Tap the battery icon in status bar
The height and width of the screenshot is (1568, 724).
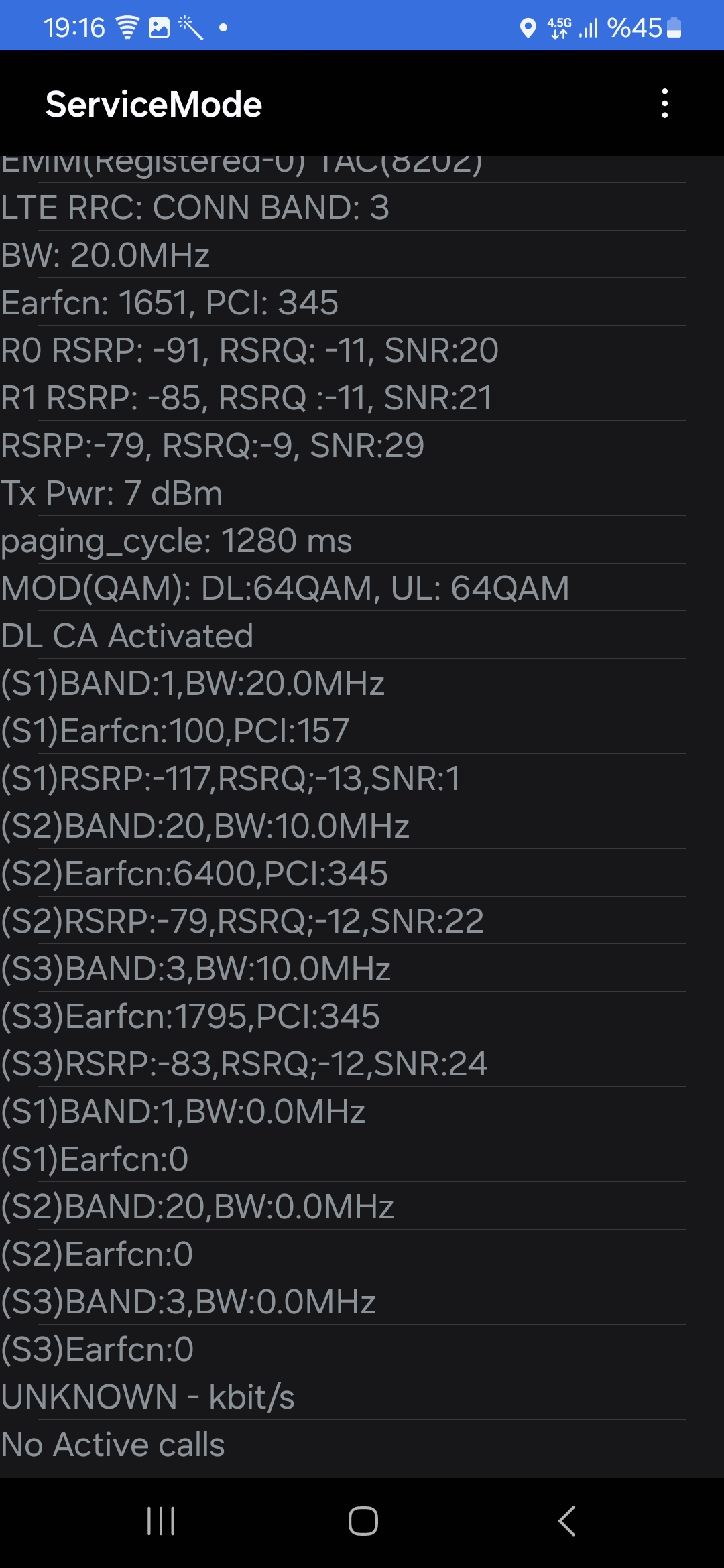pyautogui.click(x=674, y=27)
